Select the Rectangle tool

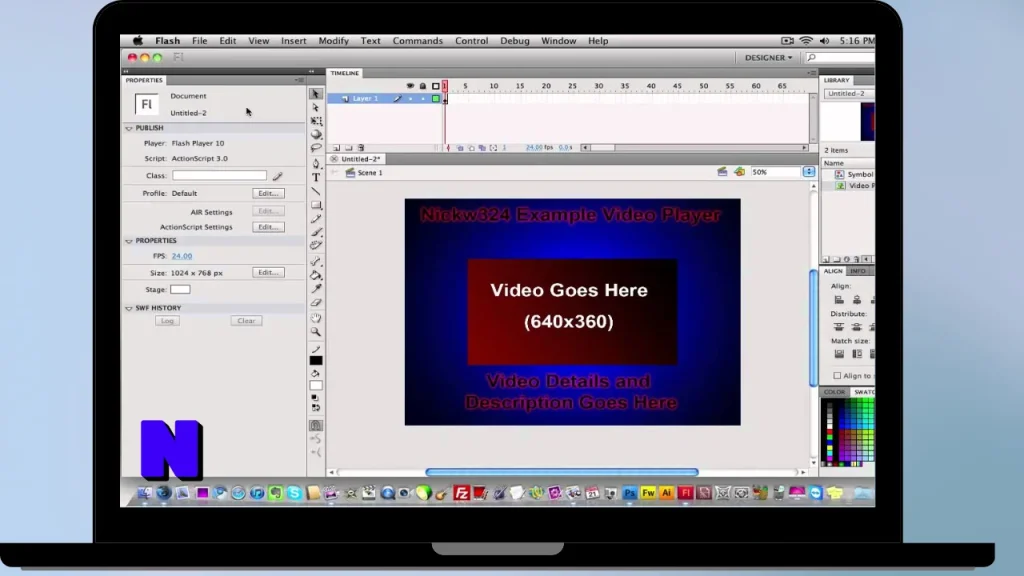[x=316, y=205]
